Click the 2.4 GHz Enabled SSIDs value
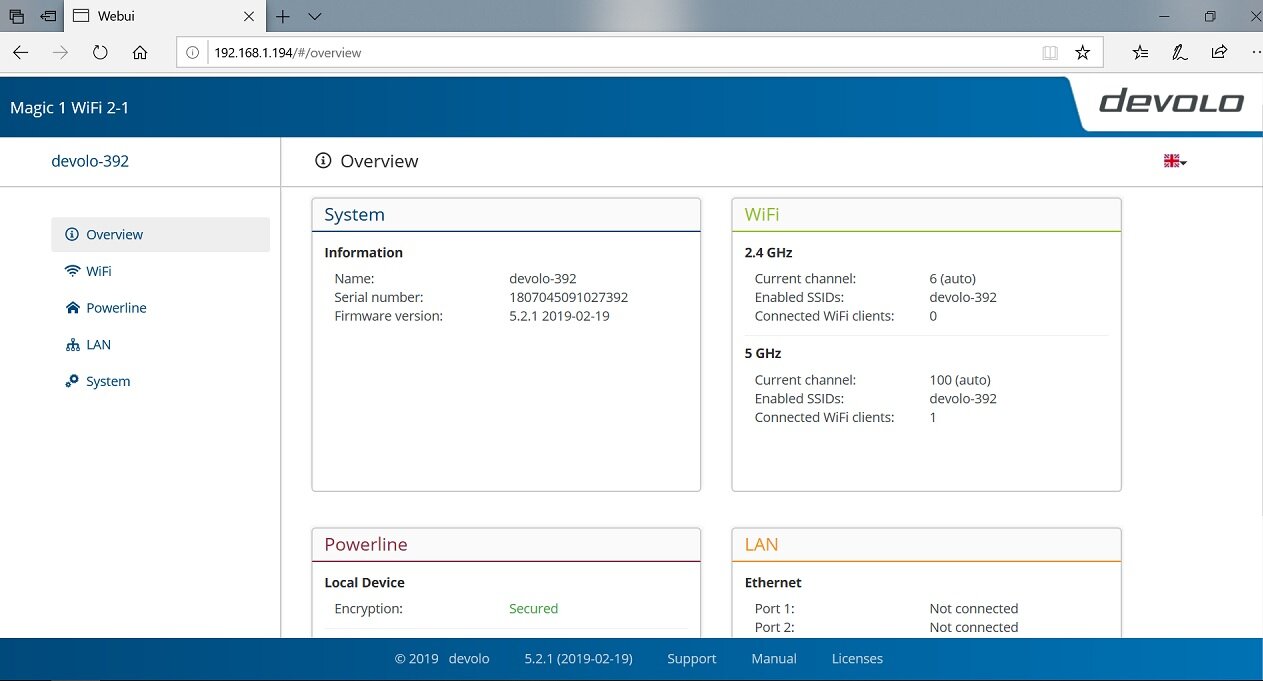The image size is (1263, 681). click(963, 298)
